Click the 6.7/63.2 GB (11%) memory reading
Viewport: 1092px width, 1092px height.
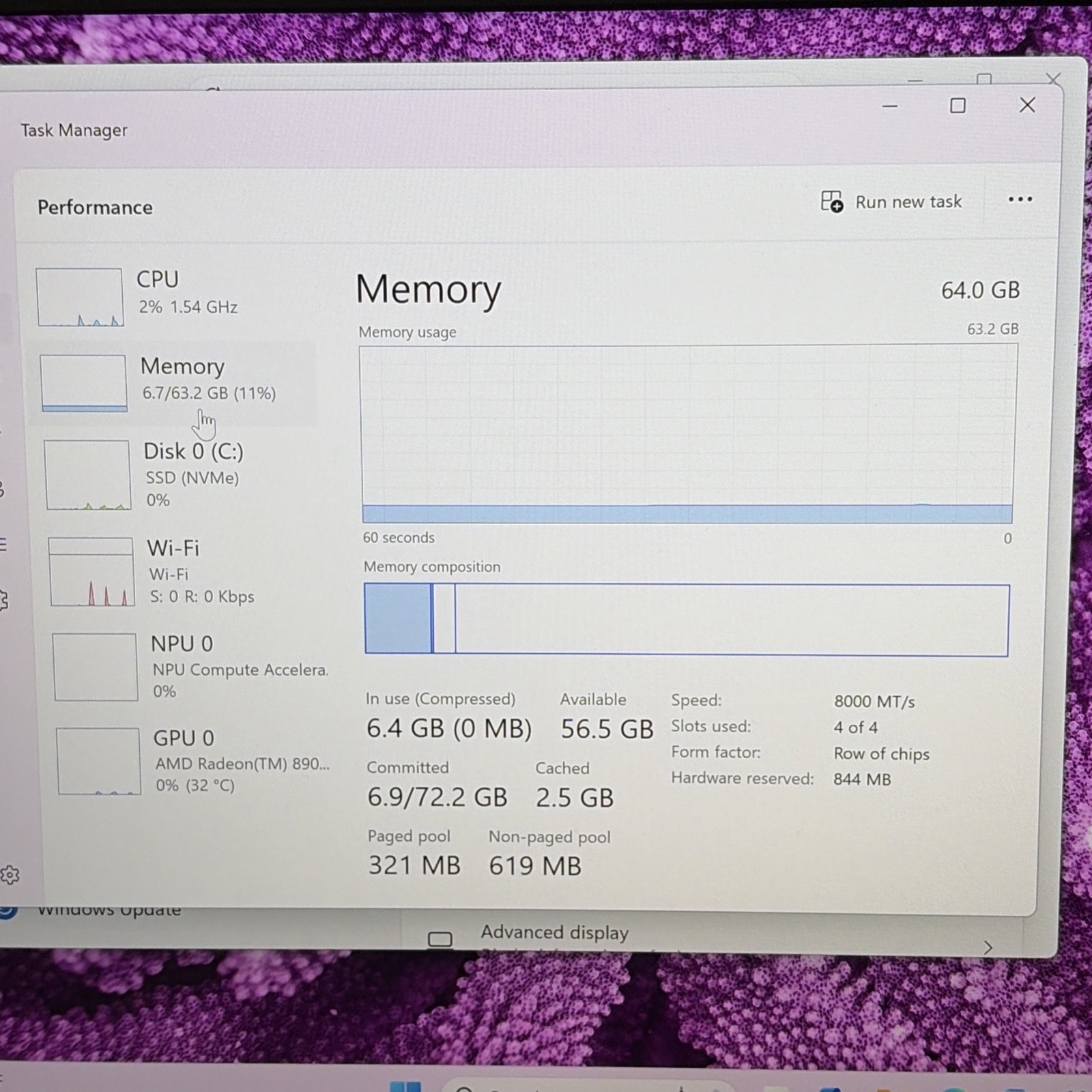(x=209, y=393)
